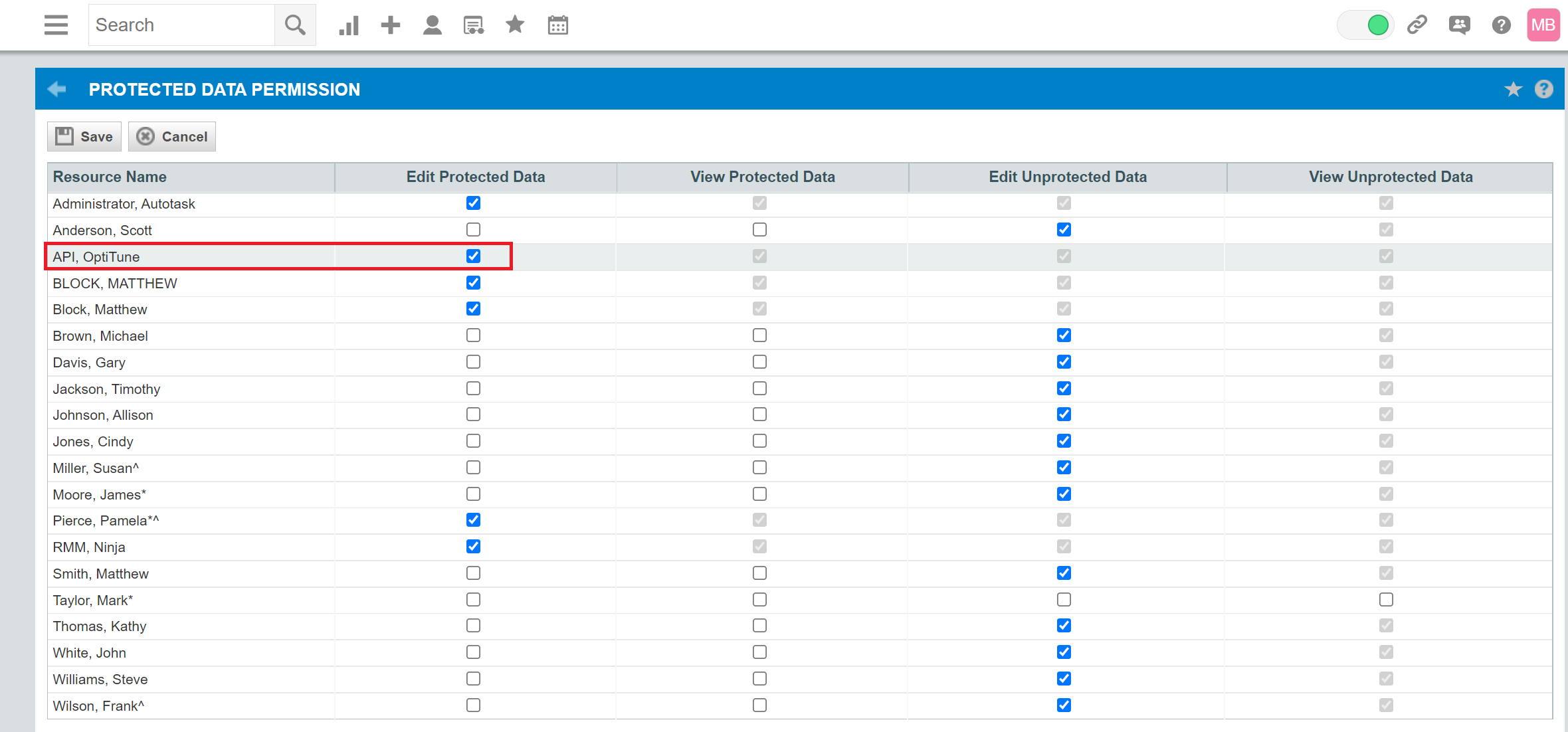
Task: Select the RMM, Ninja resource name
Action: 89,547
